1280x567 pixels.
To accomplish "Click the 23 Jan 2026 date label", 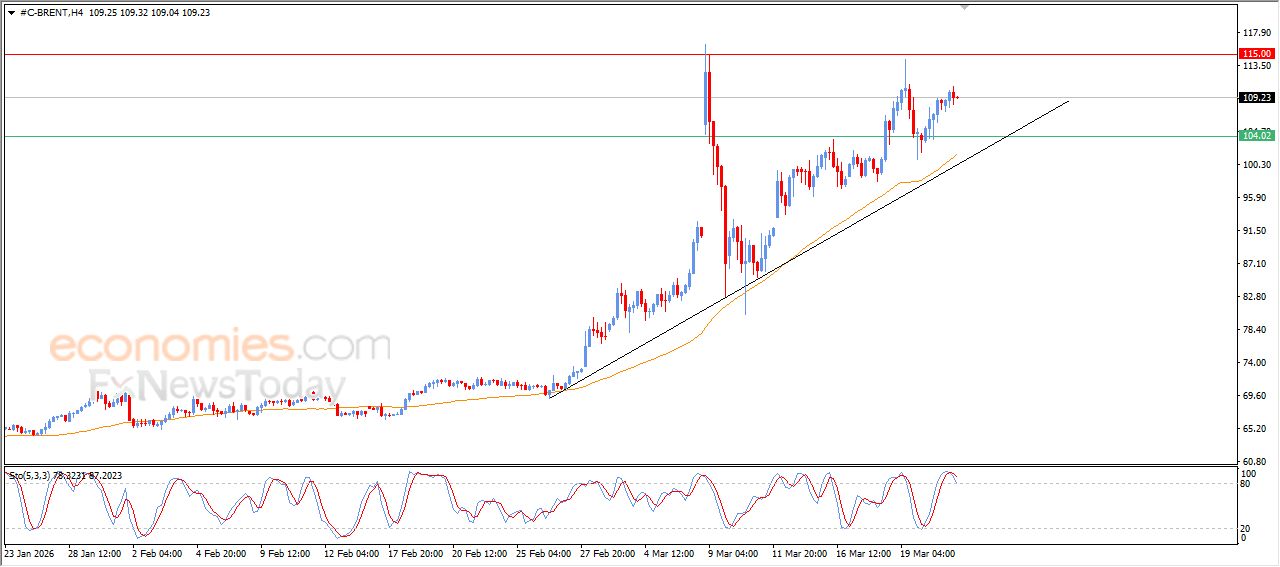I will coord(31,552).
